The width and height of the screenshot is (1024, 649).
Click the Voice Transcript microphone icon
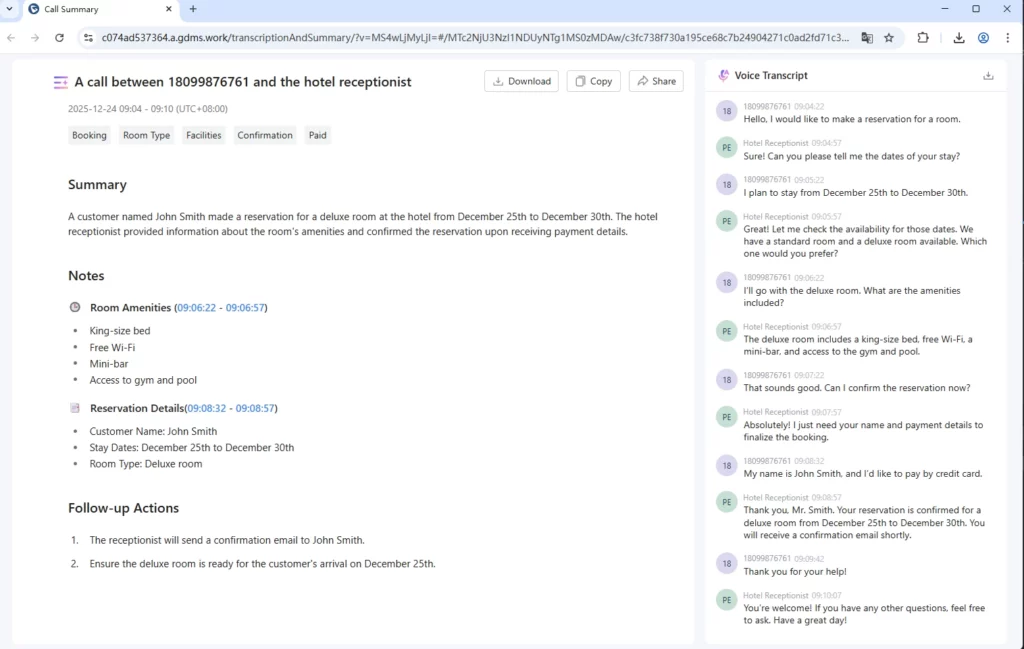pos(724,75)
